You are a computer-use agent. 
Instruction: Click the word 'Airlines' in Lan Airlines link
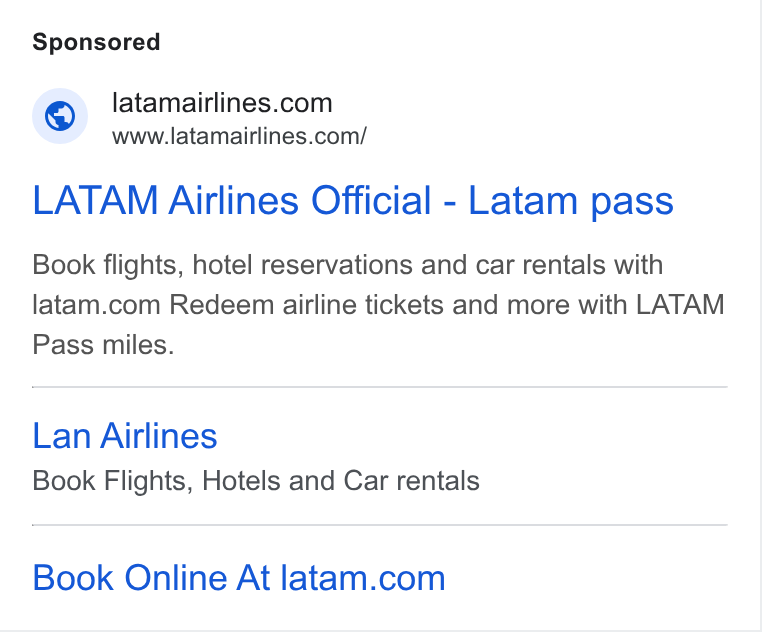point(159,436)
